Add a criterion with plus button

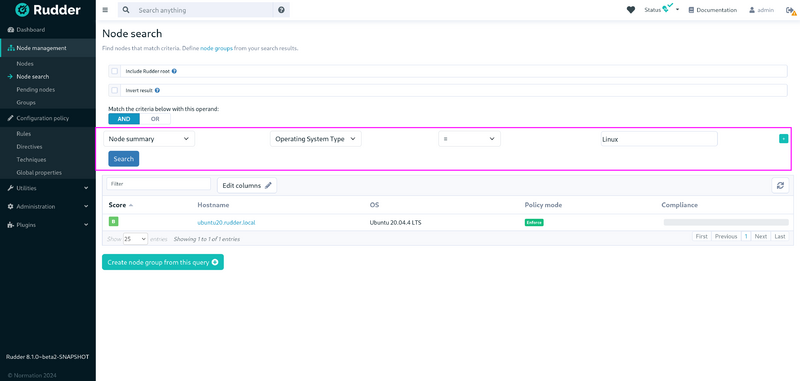click(x=783, y=139)
